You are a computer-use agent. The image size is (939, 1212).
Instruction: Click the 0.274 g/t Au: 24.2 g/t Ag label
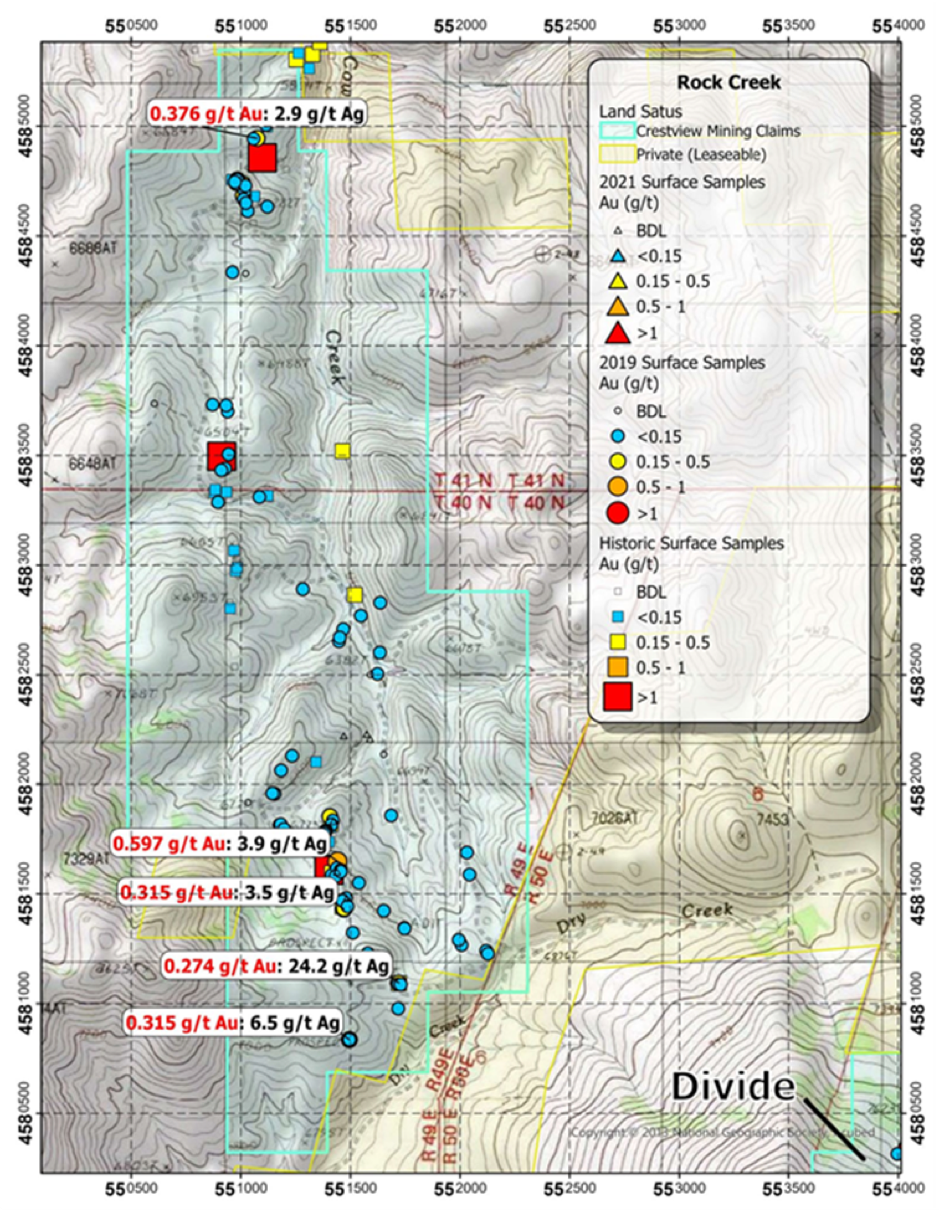point(276,966)
